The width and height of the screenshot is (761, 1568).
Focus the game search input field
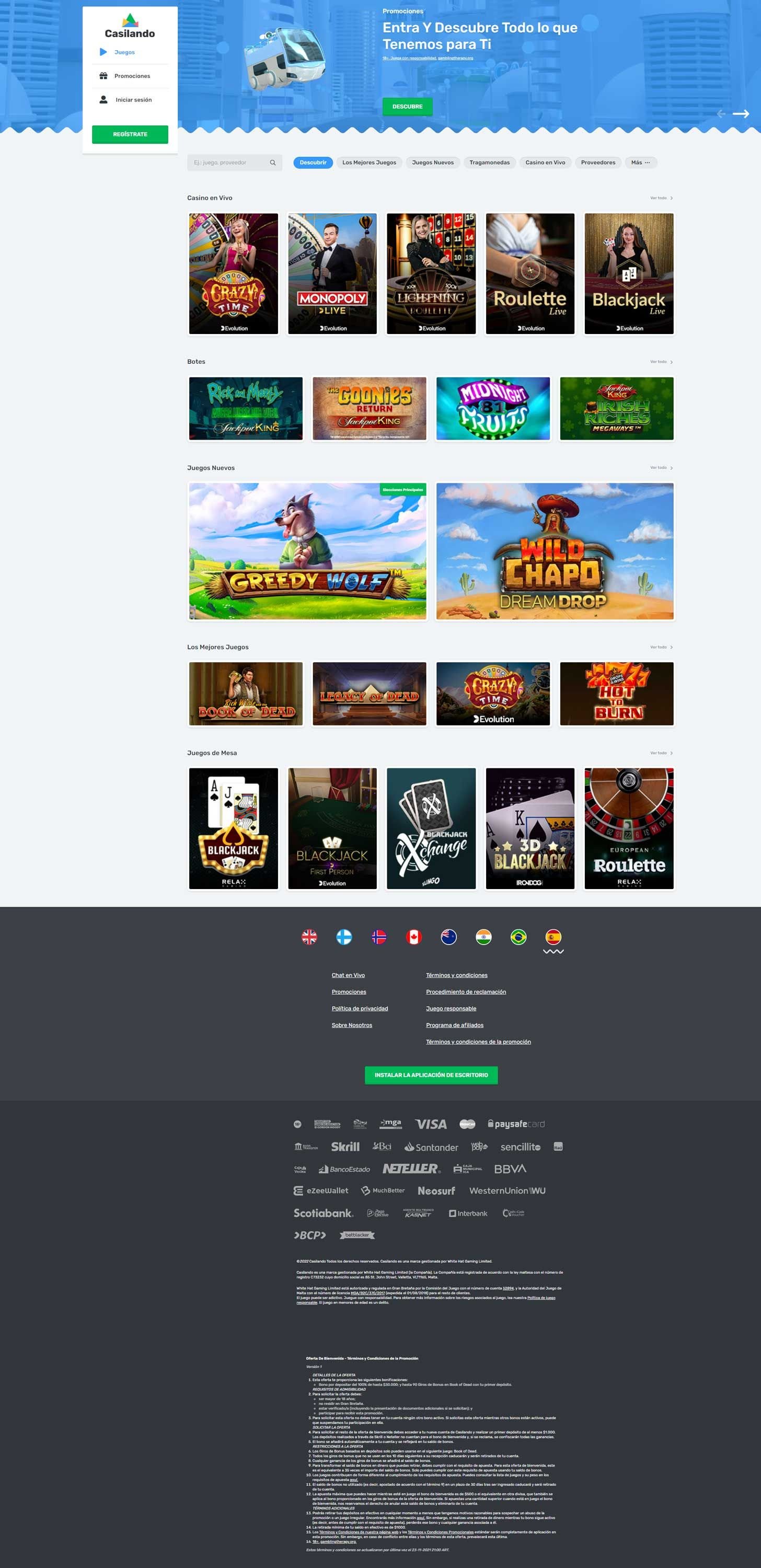pyautogui.click(x=228, y=163)
